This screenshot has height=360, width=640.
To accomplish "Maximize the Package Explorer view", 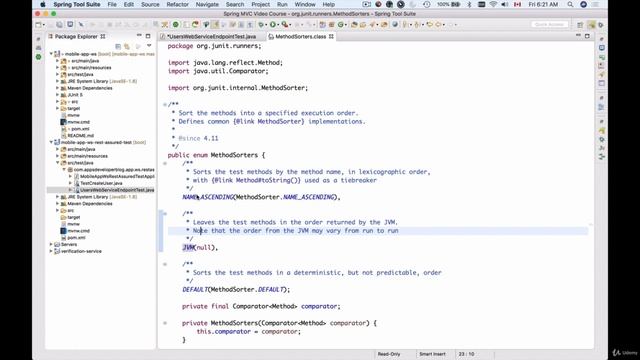I will point(148,36).
